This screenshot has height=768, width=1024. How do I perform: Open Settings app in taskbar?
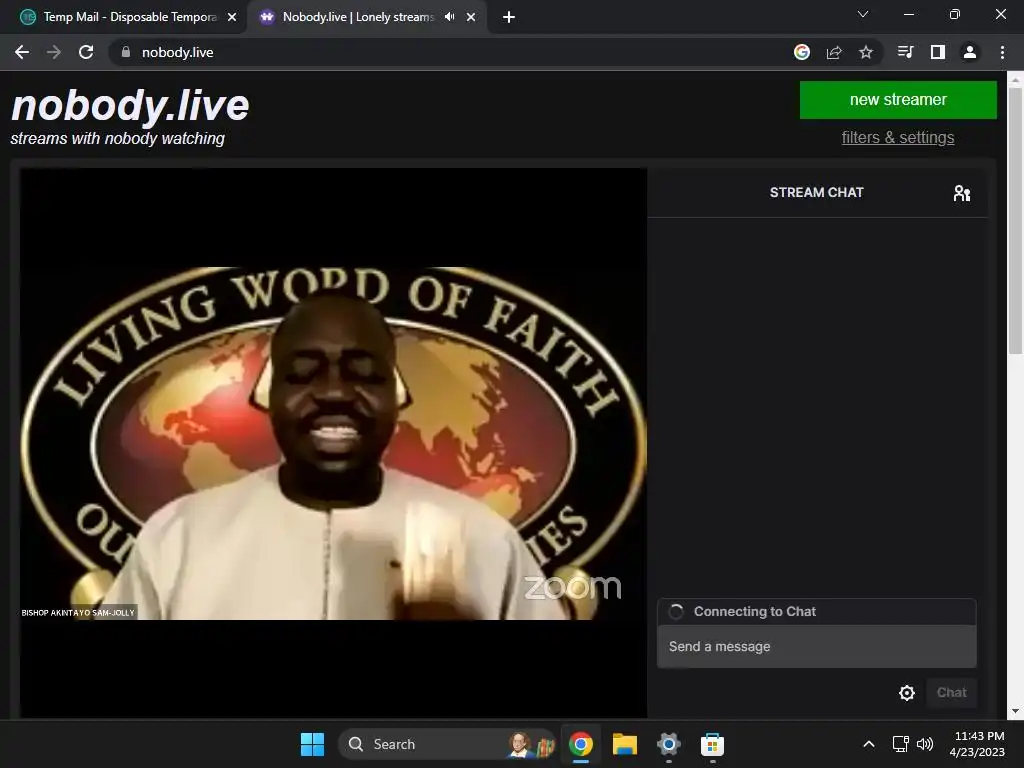(x=669, y=744)
